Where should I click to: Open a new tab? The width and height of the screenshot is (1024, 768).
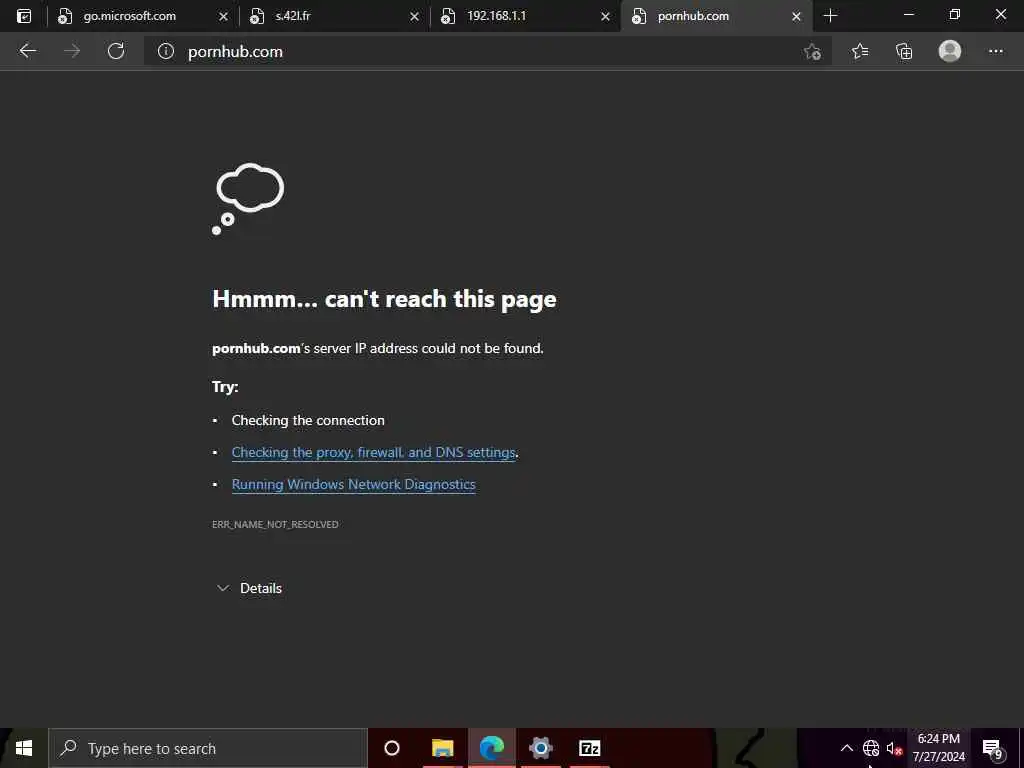click(830, 16)
